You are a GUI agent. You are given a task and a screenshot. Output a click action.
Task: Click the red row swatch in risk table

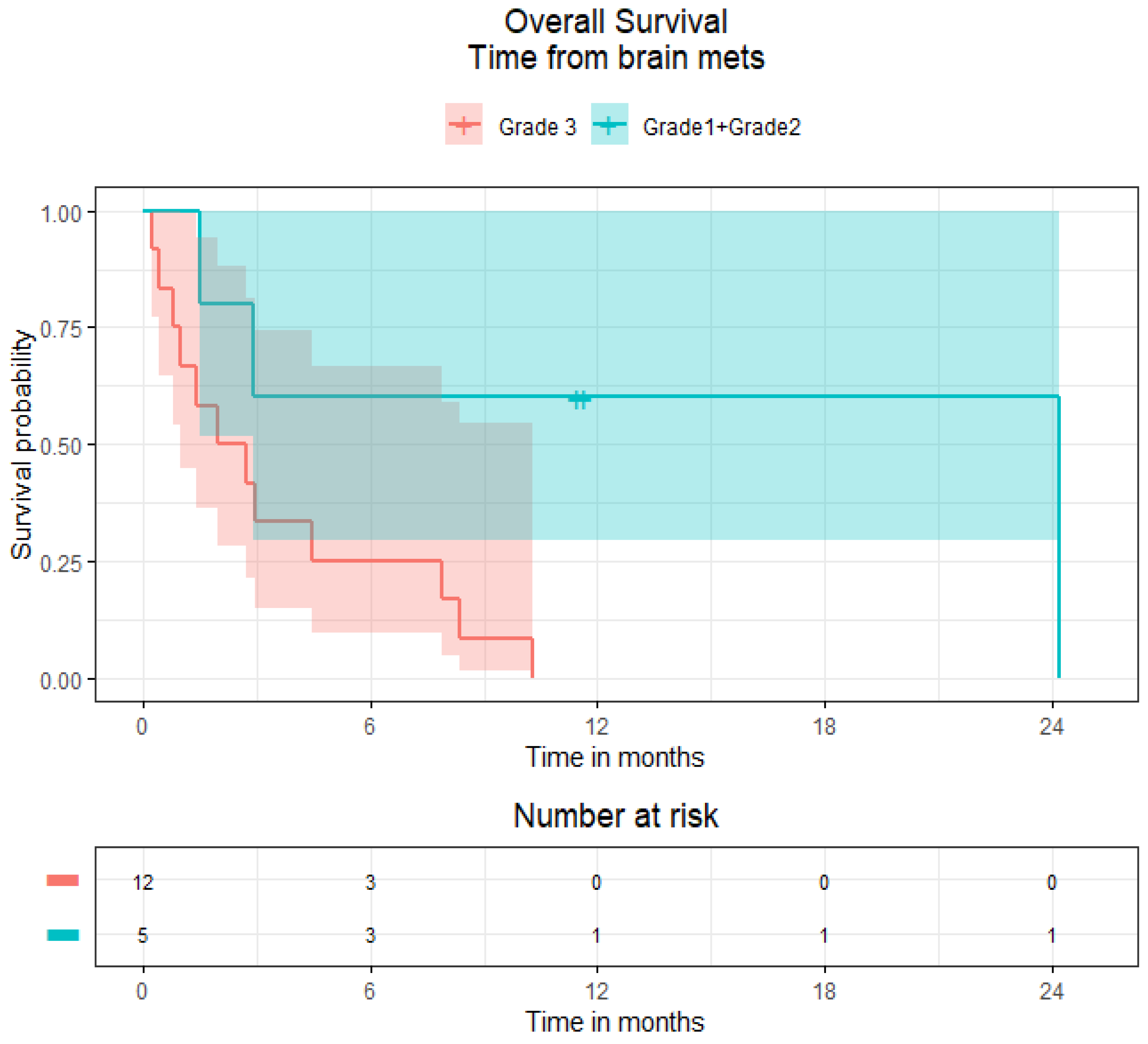coord(63,881)
